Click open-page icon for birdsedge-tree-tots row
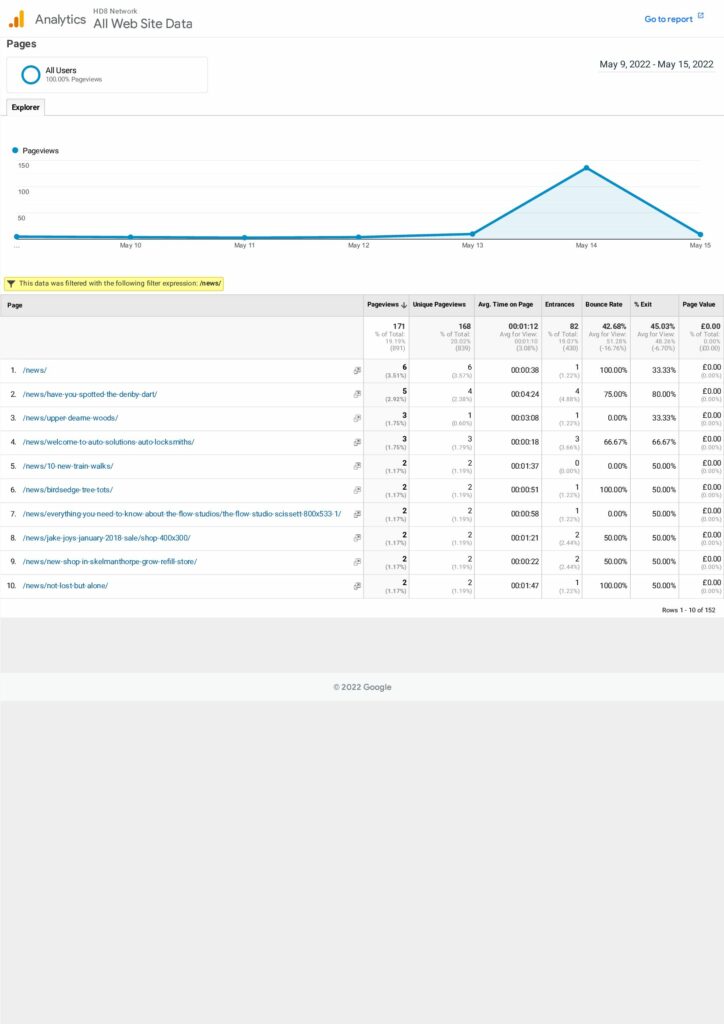Viewport: 724px width, 1024px height. click(357, 490)
